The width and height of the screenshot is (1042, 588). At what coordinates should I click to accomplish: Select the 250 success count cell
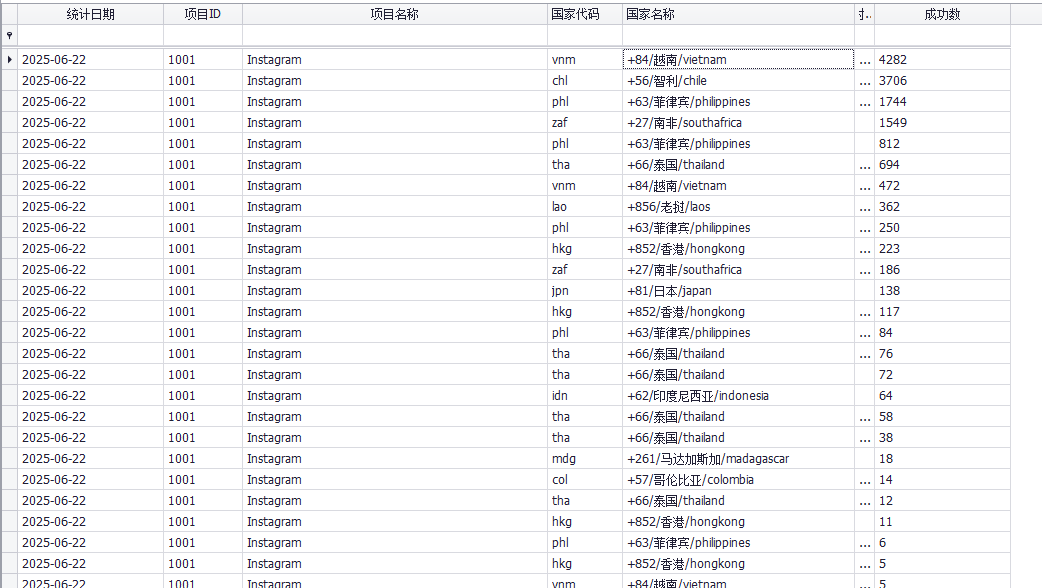pyautogui.click(x=942, y=227)
